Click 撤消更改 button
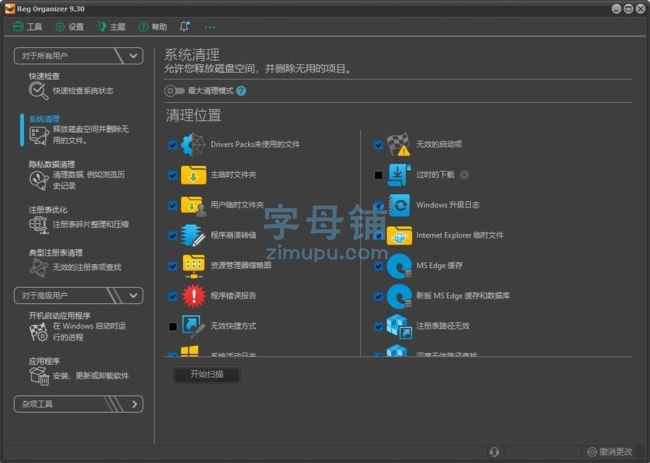The width and height of the screenshot is (650, 463). 610,451
